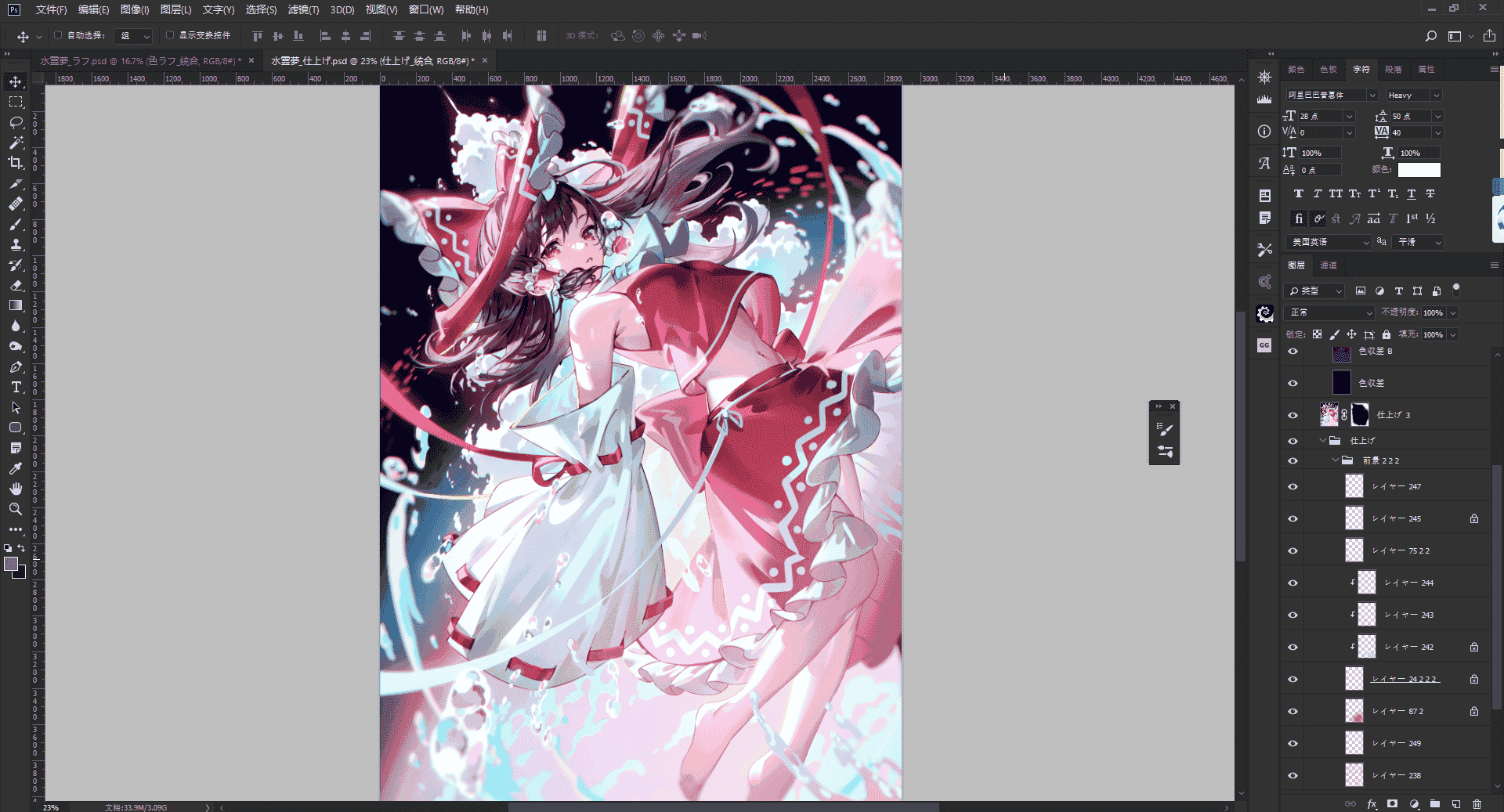Click the text color swatch in Character panel
The width and height of the screenshot is (1504, 812).
[1419, 170]
